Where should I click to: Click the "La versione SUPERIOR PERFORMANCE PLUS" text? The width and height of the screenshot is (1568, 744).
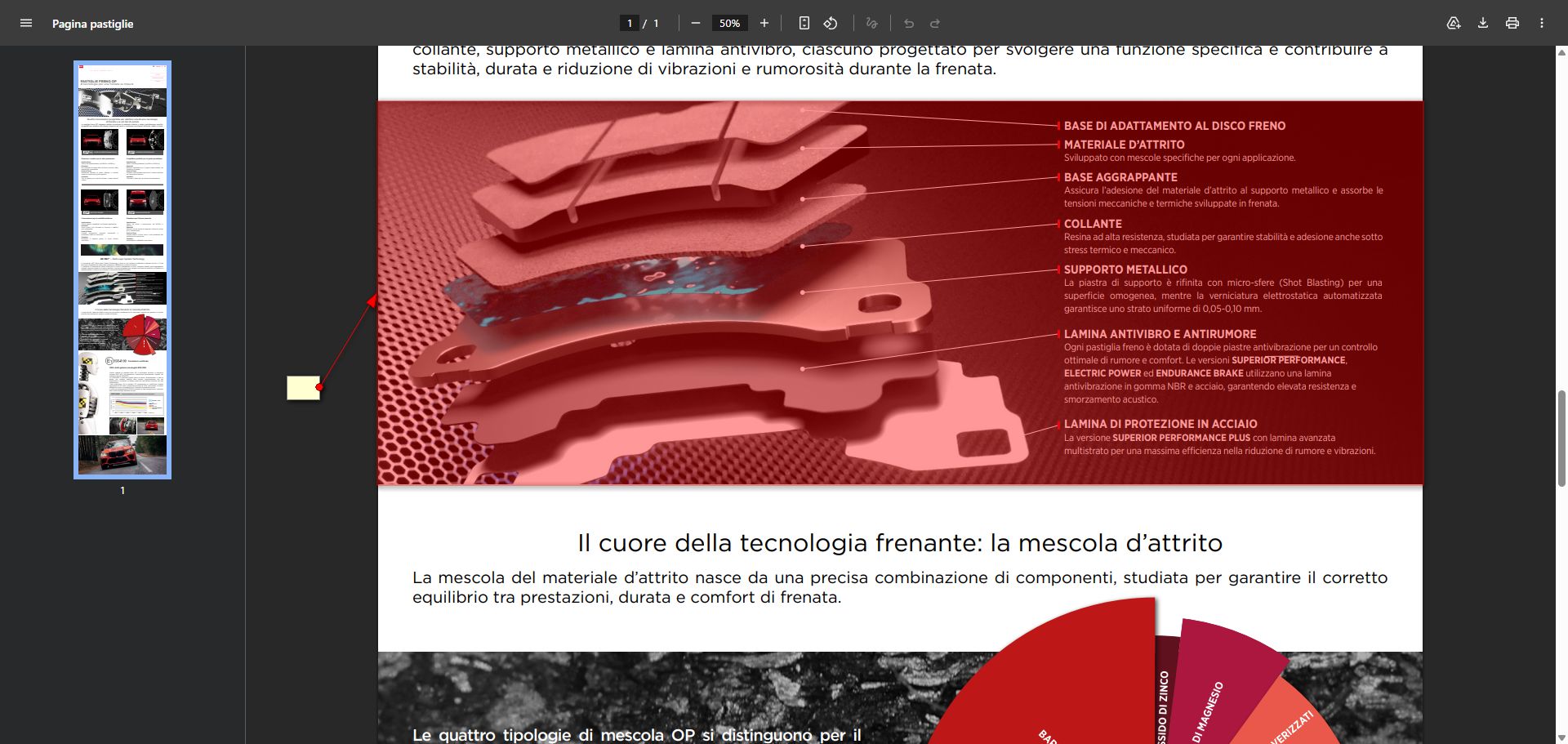[1220, 444]
